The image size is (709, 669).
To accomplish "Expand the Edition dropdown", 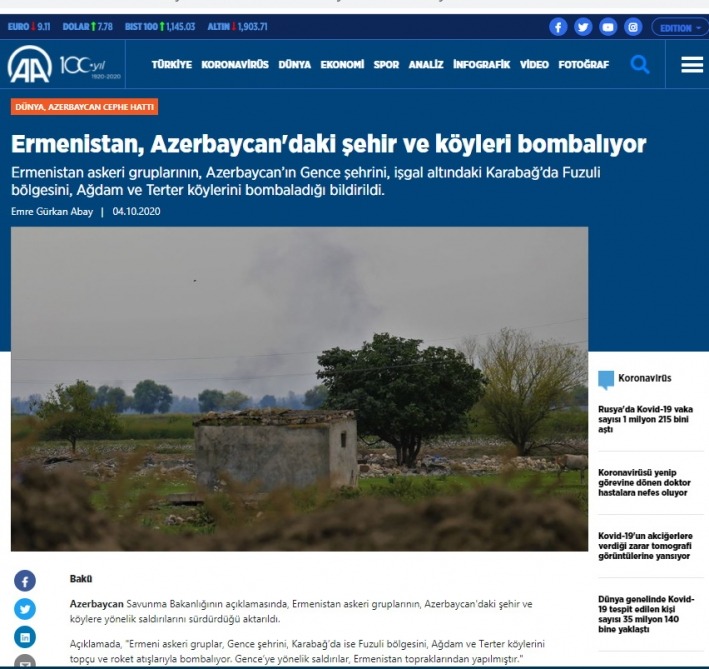I will coord(680,27).
